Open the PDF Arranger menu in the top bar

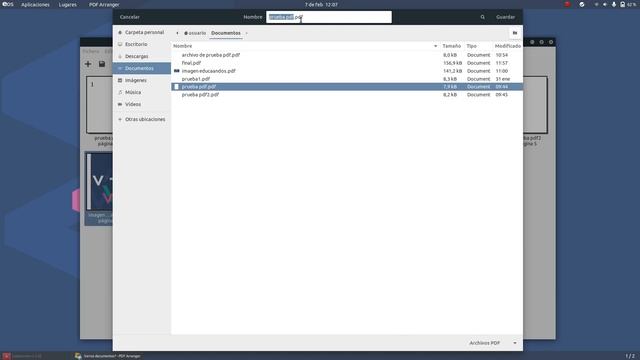pos(104,4)
